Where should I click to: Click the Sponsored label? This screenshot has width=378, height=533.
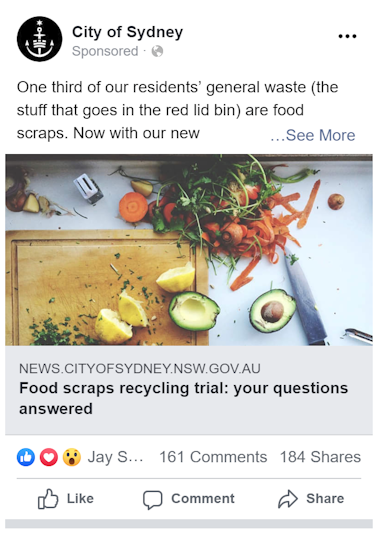click(105, 51)
